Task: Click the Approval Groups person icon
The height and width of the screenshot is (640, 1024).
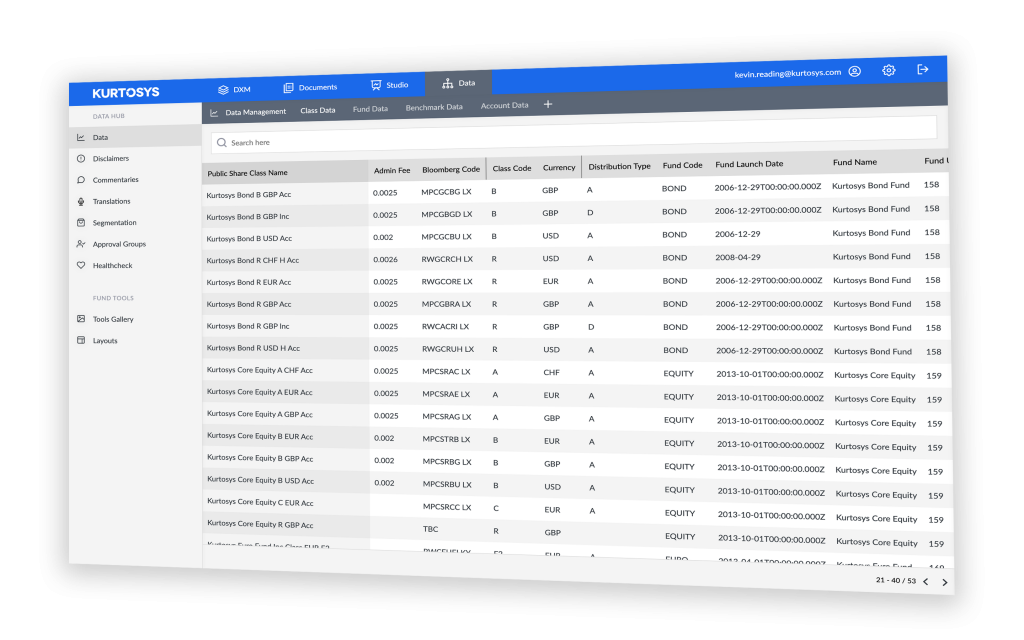Action: pos(81,244)
